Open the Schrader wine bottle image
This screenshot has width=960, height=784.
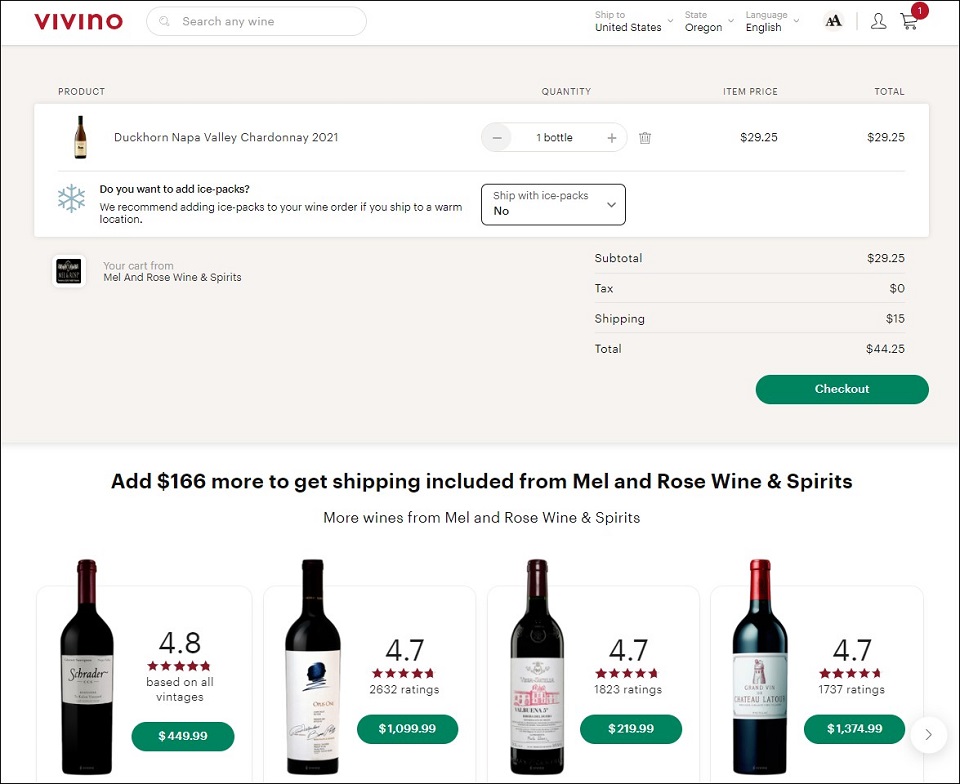click(x=87, y=666)
